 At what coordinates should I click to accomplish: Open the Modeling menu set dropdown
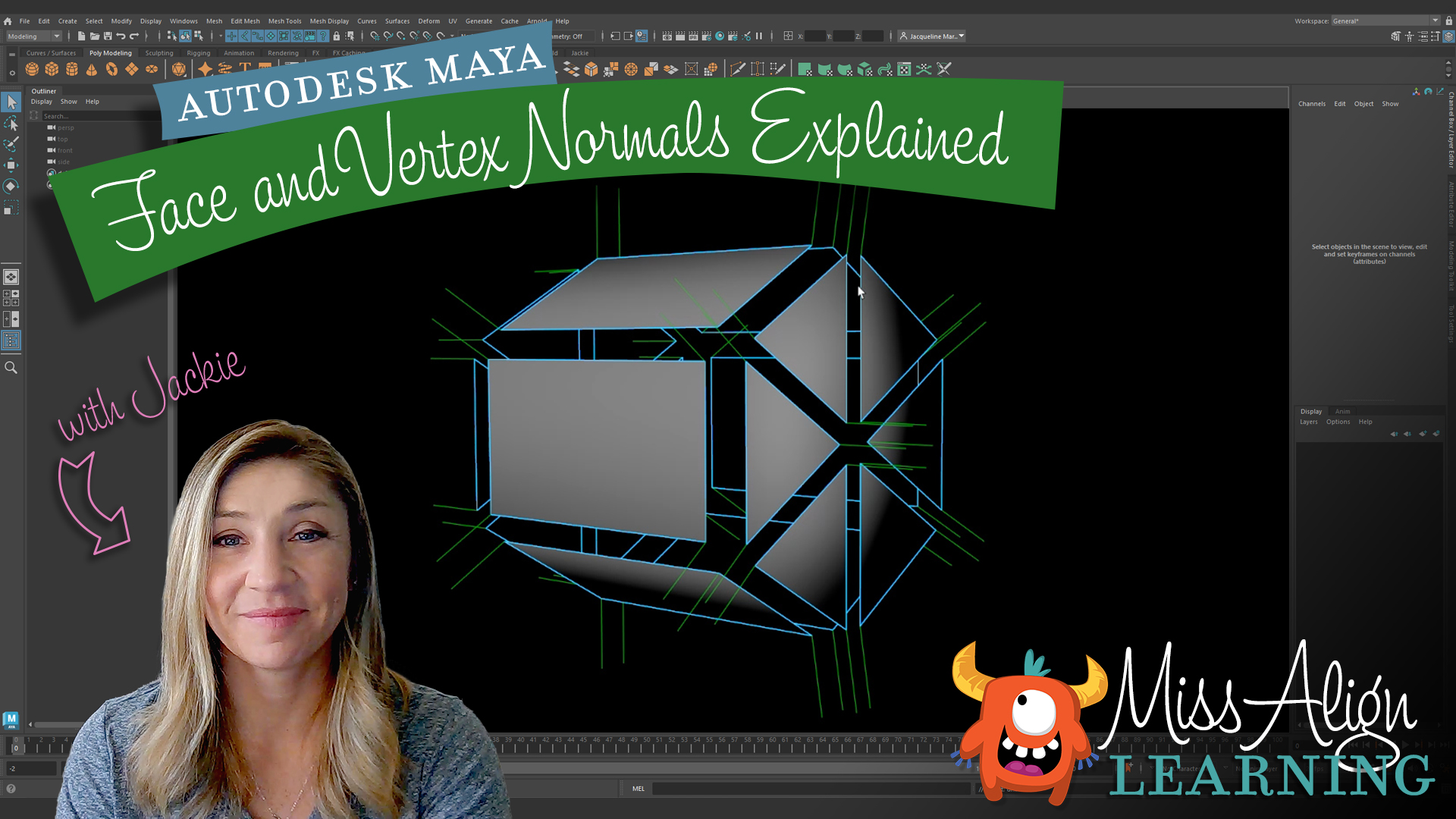34,36
